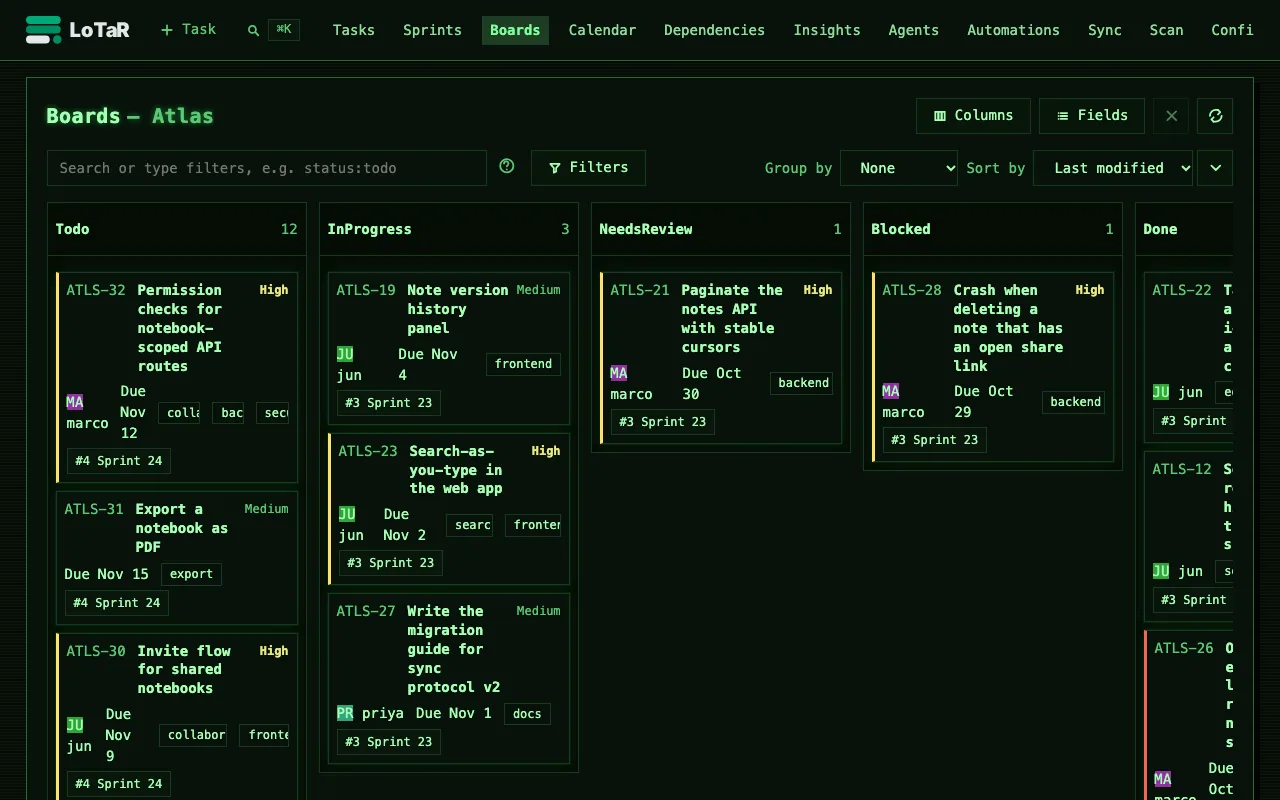Open the Filters panel
The height and width of the screenshot is (800, 1280).
(x=588, y=168)
